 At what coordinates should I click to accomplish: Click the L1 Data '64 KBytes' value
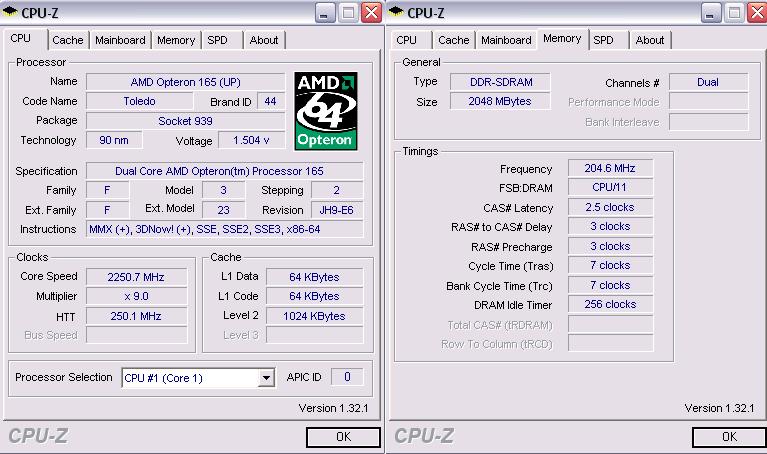(315, 277)
